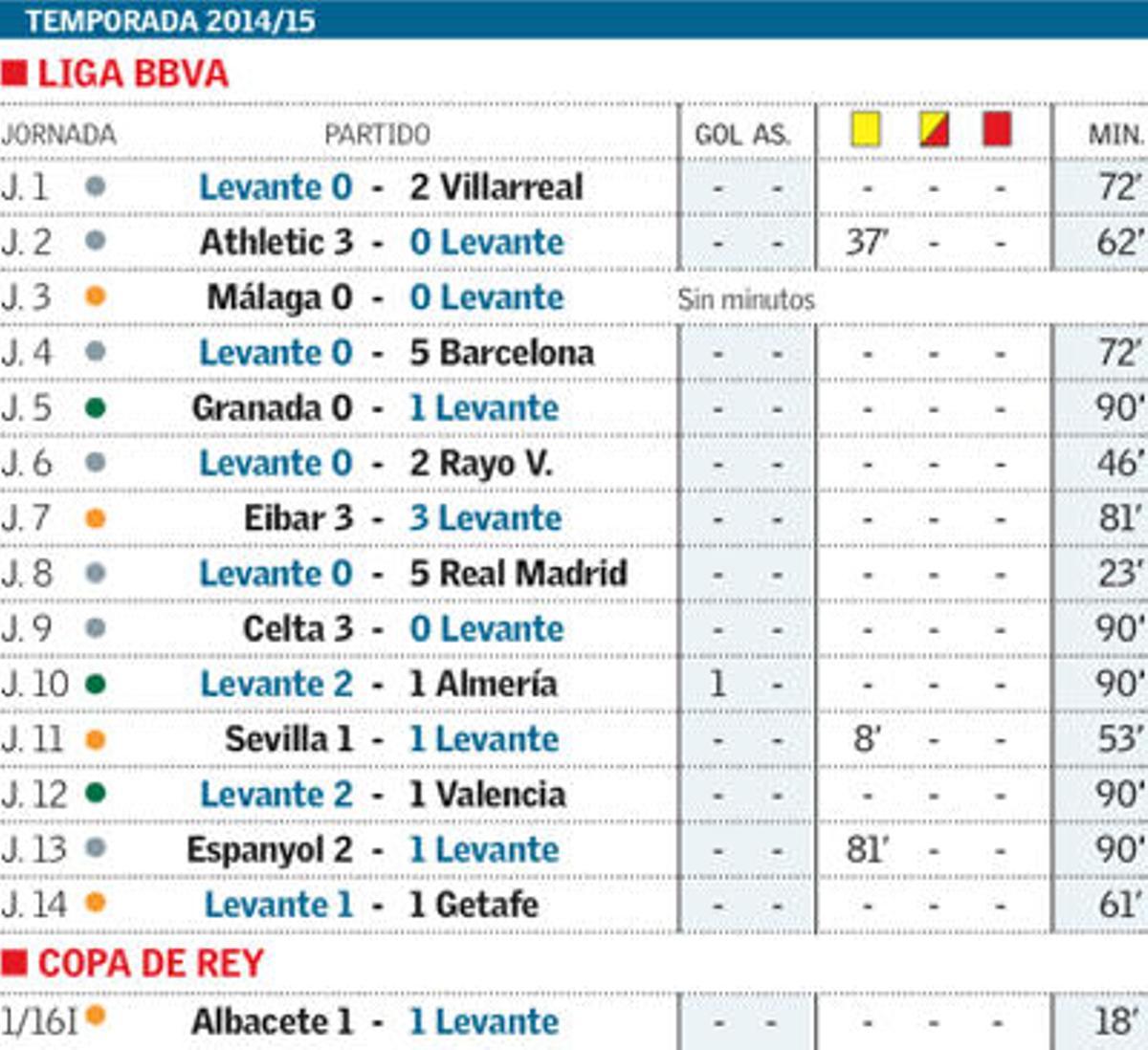The image size is (1148, 1050).
Task: Select the COPA DE REY section title
Action: click(150, 963)
